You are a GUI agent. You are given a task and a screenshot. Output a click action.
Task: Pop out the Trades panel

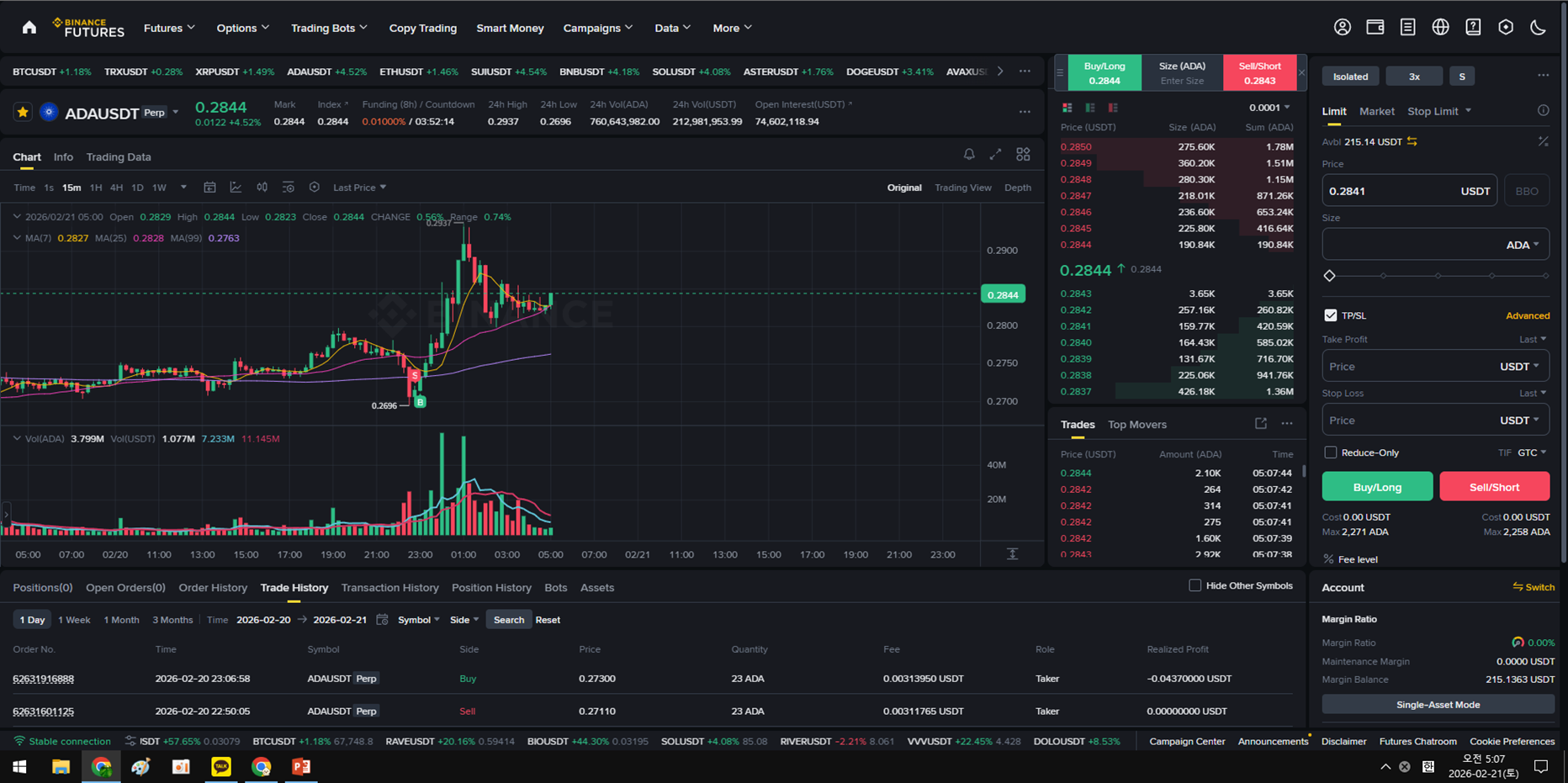[1260, 424]
